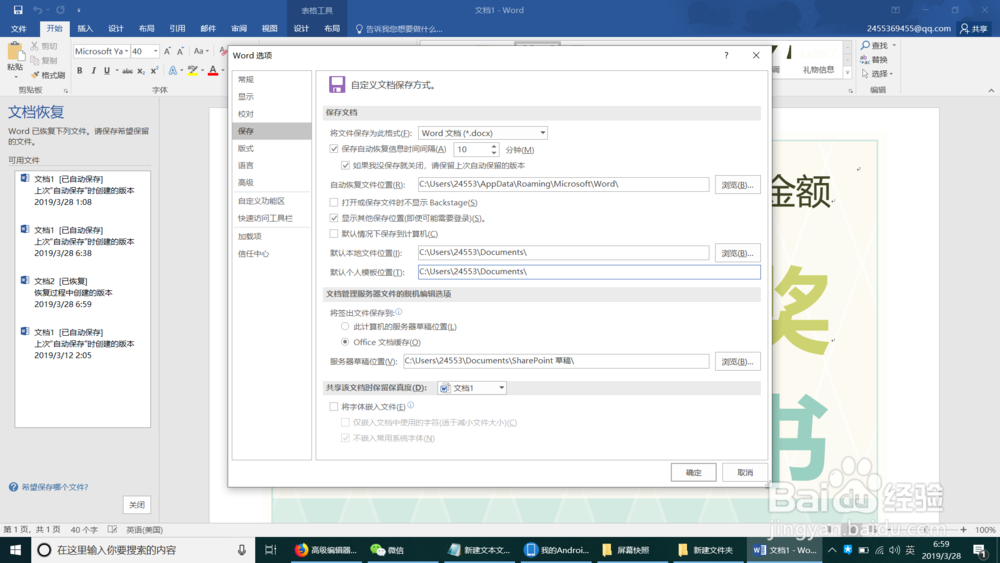Click Browse next to server drafts location
The image size is (1000, 563).
point(737,362)
